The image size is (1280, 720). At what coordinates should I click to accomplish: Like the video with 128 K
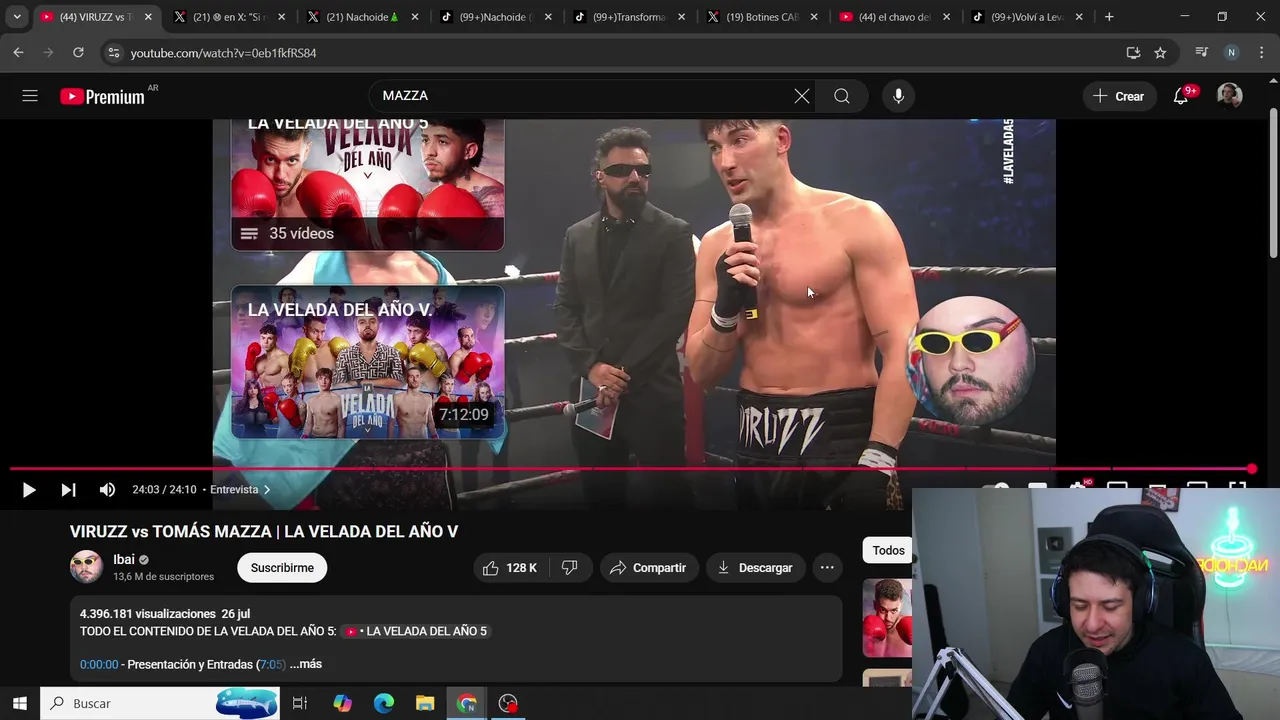[x=510, y=568]
